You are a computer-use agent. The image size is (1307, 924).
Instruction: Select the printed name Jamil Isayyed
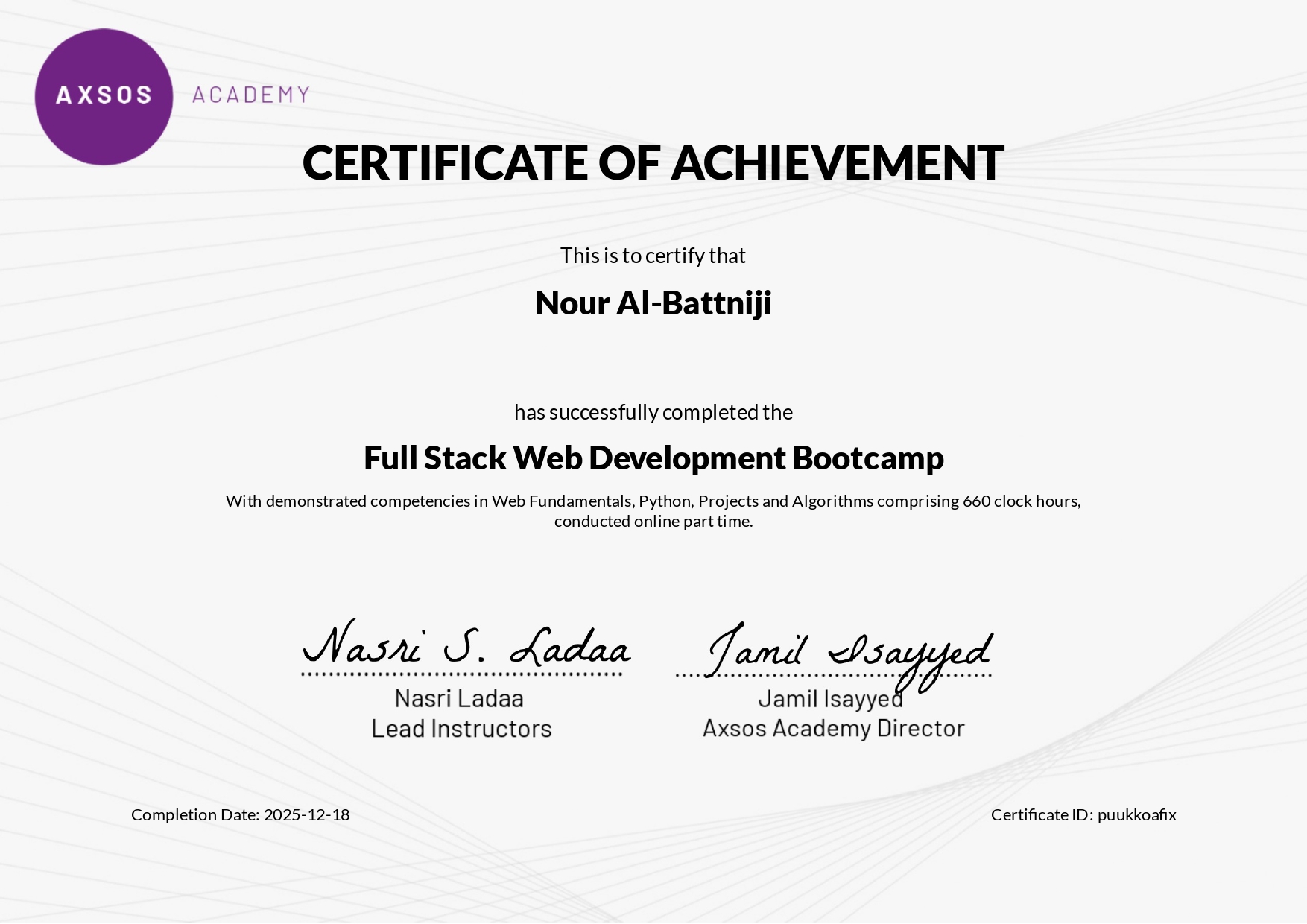830,699
